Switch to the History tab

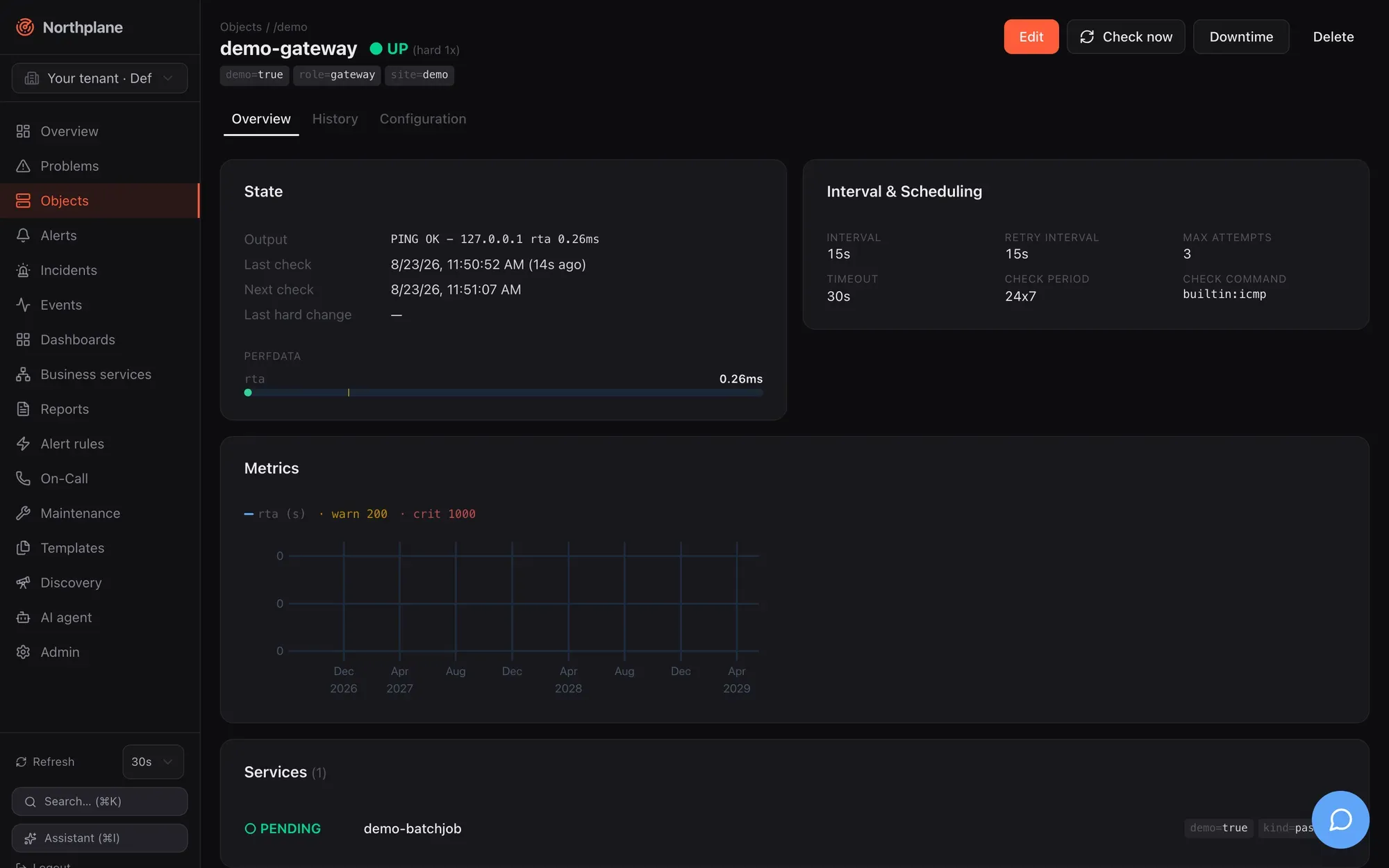(x=335, y=119)
